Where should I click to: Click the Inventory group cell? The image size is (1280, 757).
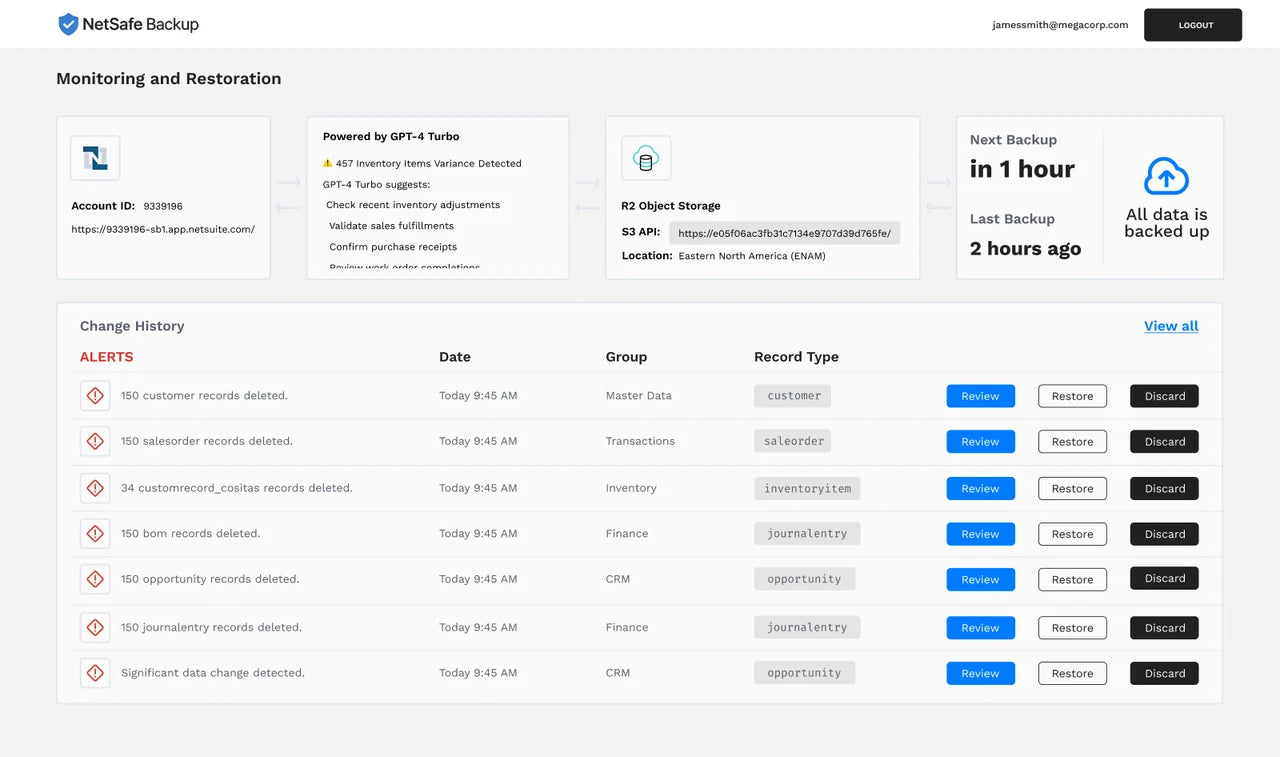(x=631, y=488)
